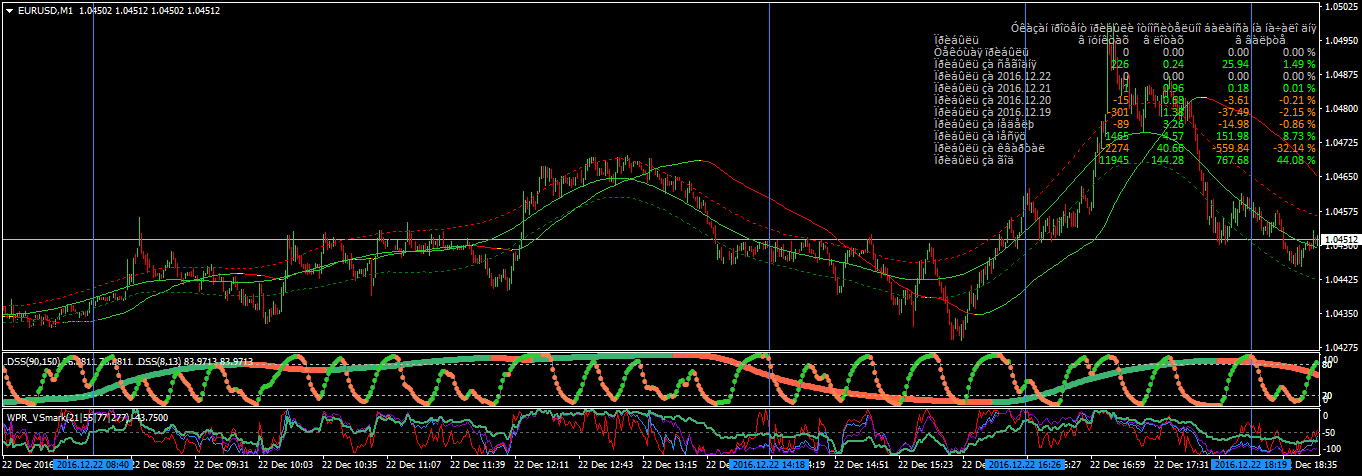Click the 1.04350 price scale label

(1342, 314)
